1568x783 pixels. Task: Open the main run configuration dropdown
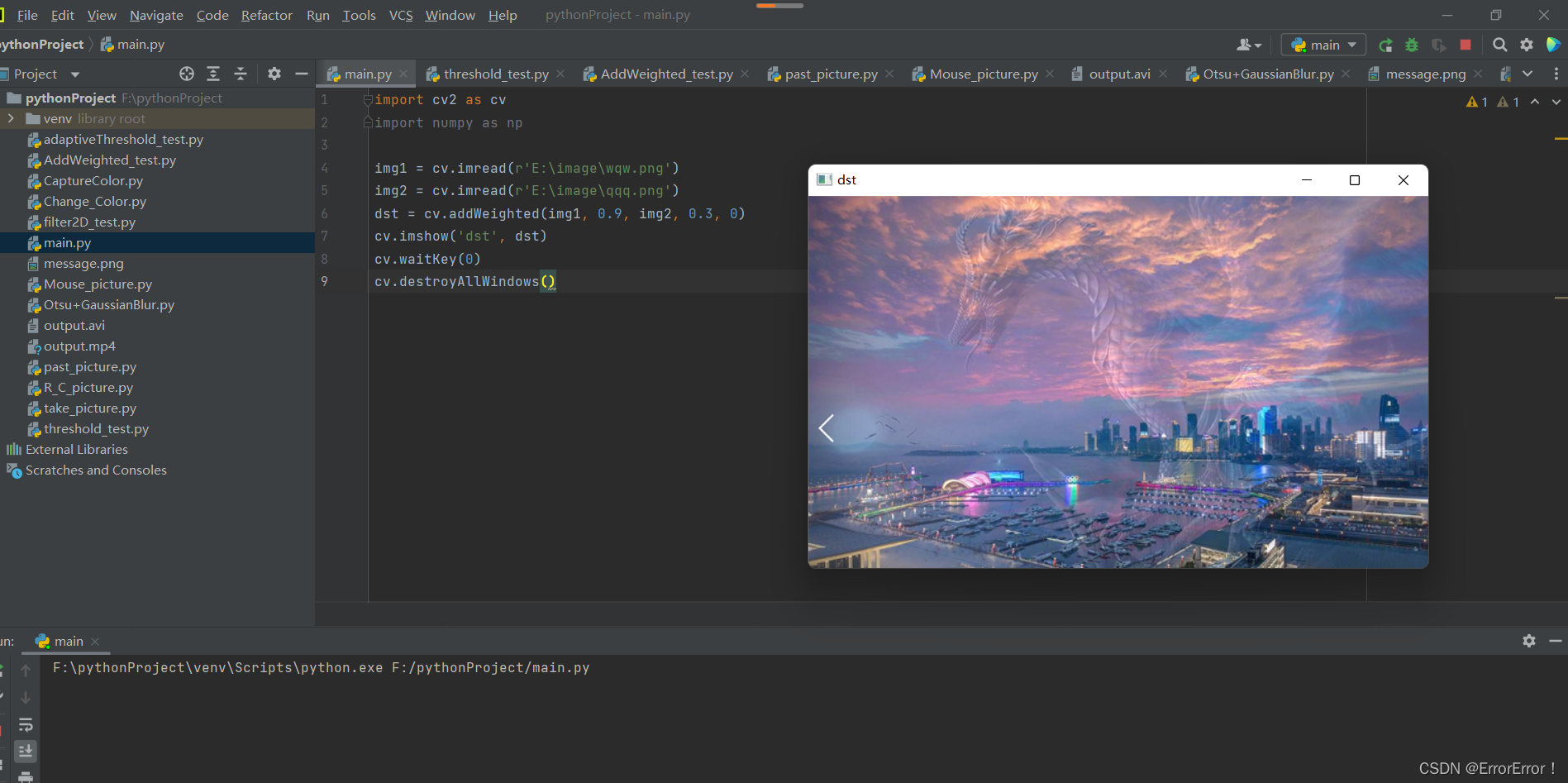[x=1323, y=45]
